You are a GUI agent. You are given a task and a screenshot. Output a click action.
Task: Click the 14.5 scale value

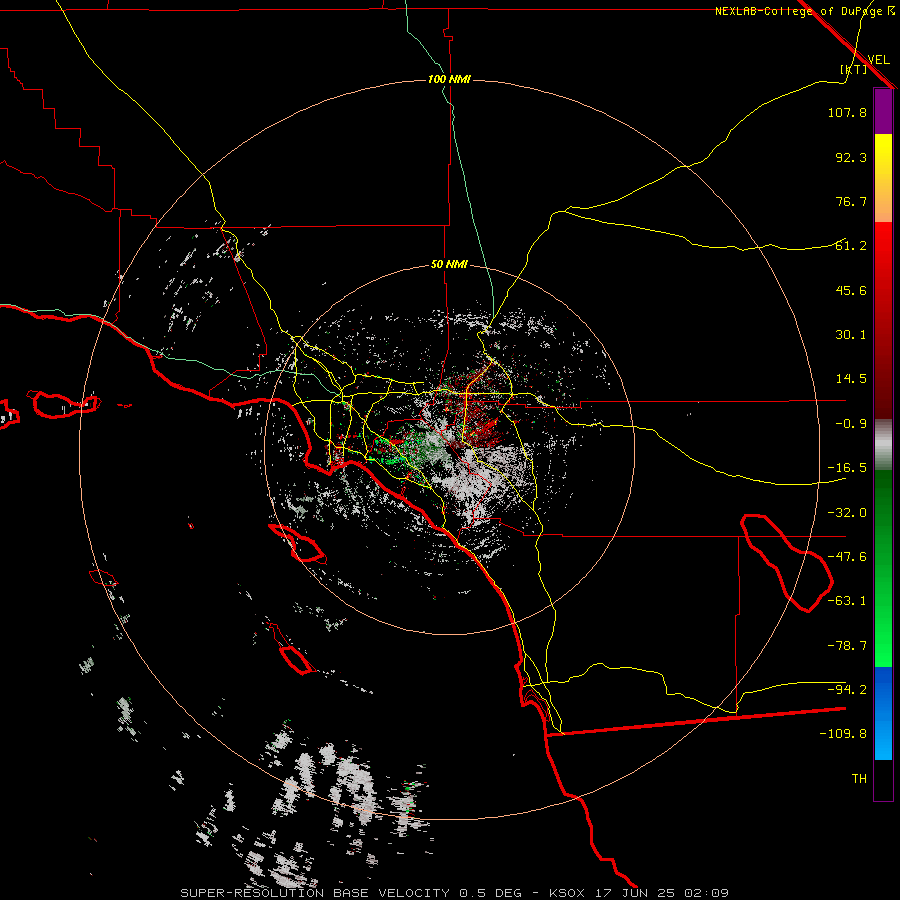tap(851, 379)
